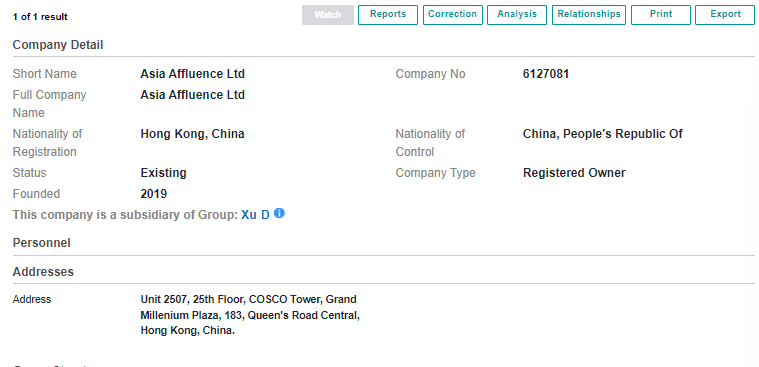The height and width of the screenshot is (367, 759).
Task: Click the greyed-out Watch button
Action: 328,15
